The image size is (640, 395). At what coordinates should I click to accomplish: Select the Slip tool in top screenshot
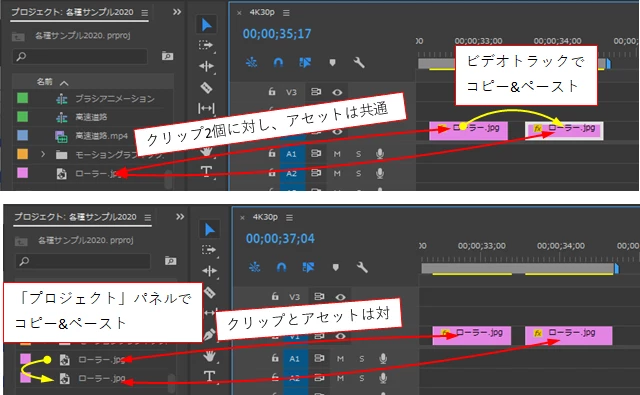click(206, 108)
